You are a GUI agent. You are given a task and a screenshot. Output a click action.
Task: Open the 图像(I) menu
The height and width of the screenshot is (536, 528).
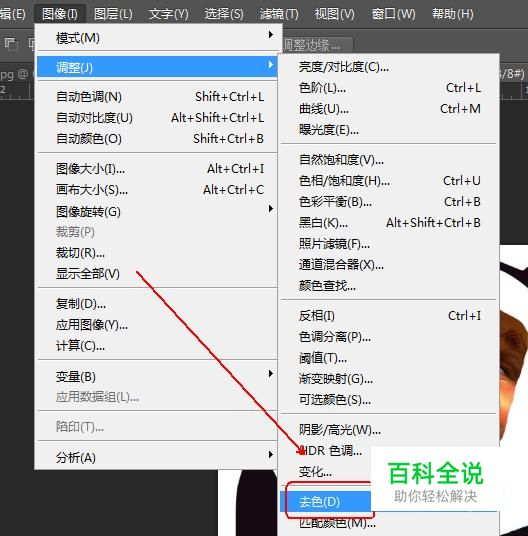pyautogui.click(x=60, y=14)
